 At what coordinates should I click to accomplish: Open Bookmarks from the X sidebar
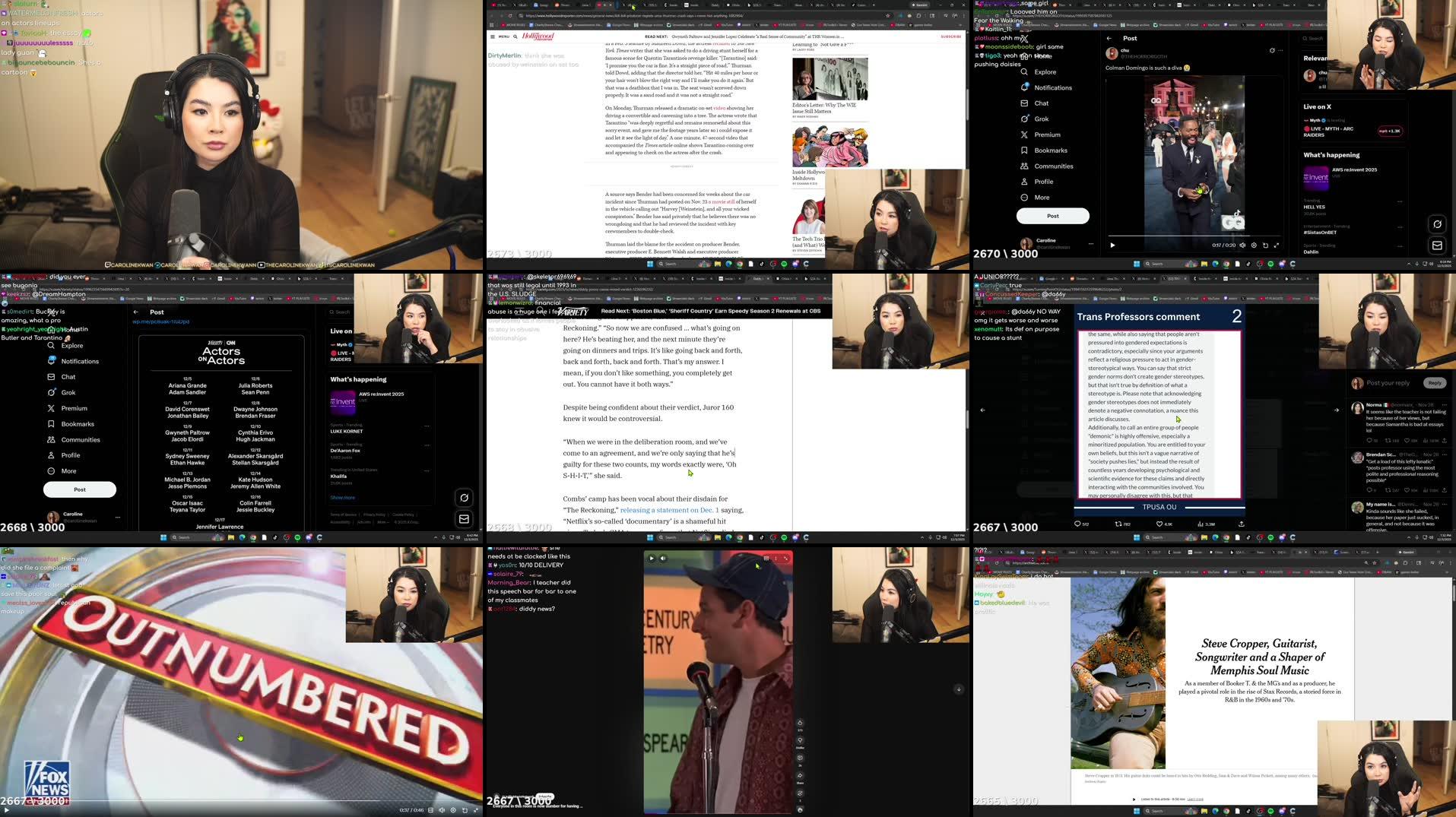1050,150
